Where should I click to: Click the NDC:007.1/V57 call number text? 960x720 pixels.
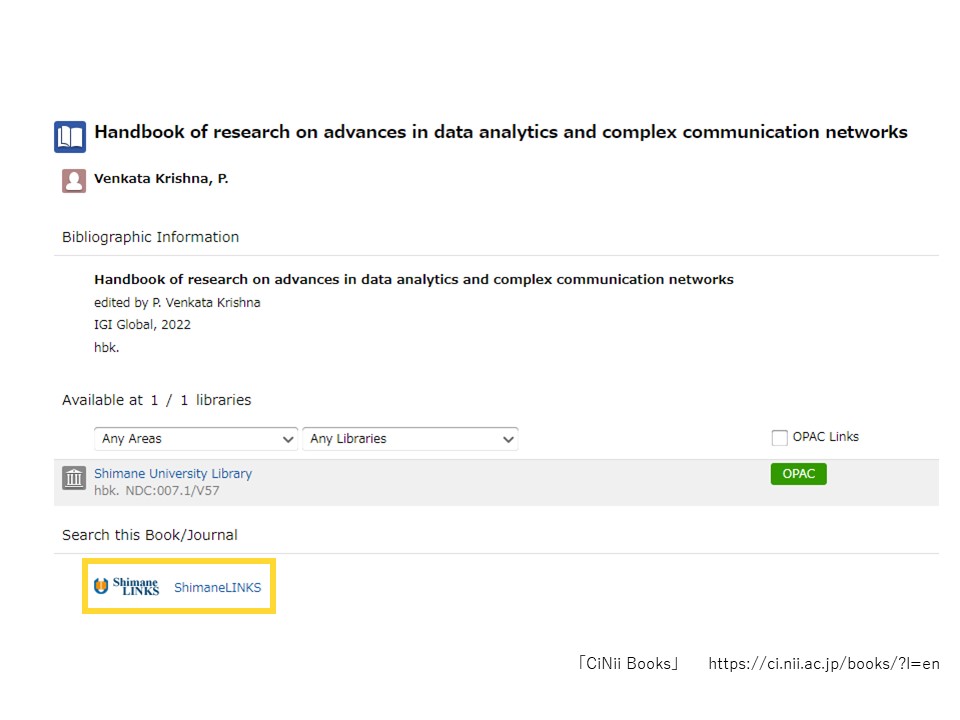(x=172, y=491)
